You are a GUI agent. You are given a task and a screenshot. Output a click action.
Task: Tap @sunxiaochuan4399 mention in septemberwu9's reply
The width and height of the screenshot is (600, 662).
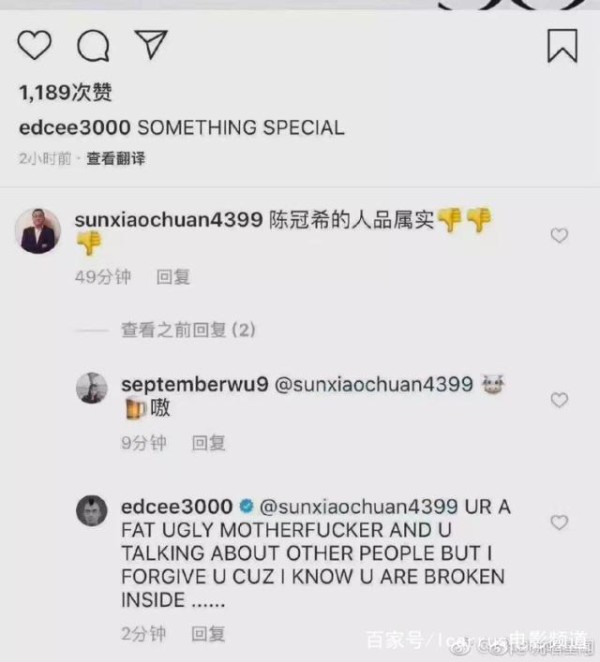pyautogui.click(x=374, y=384)
